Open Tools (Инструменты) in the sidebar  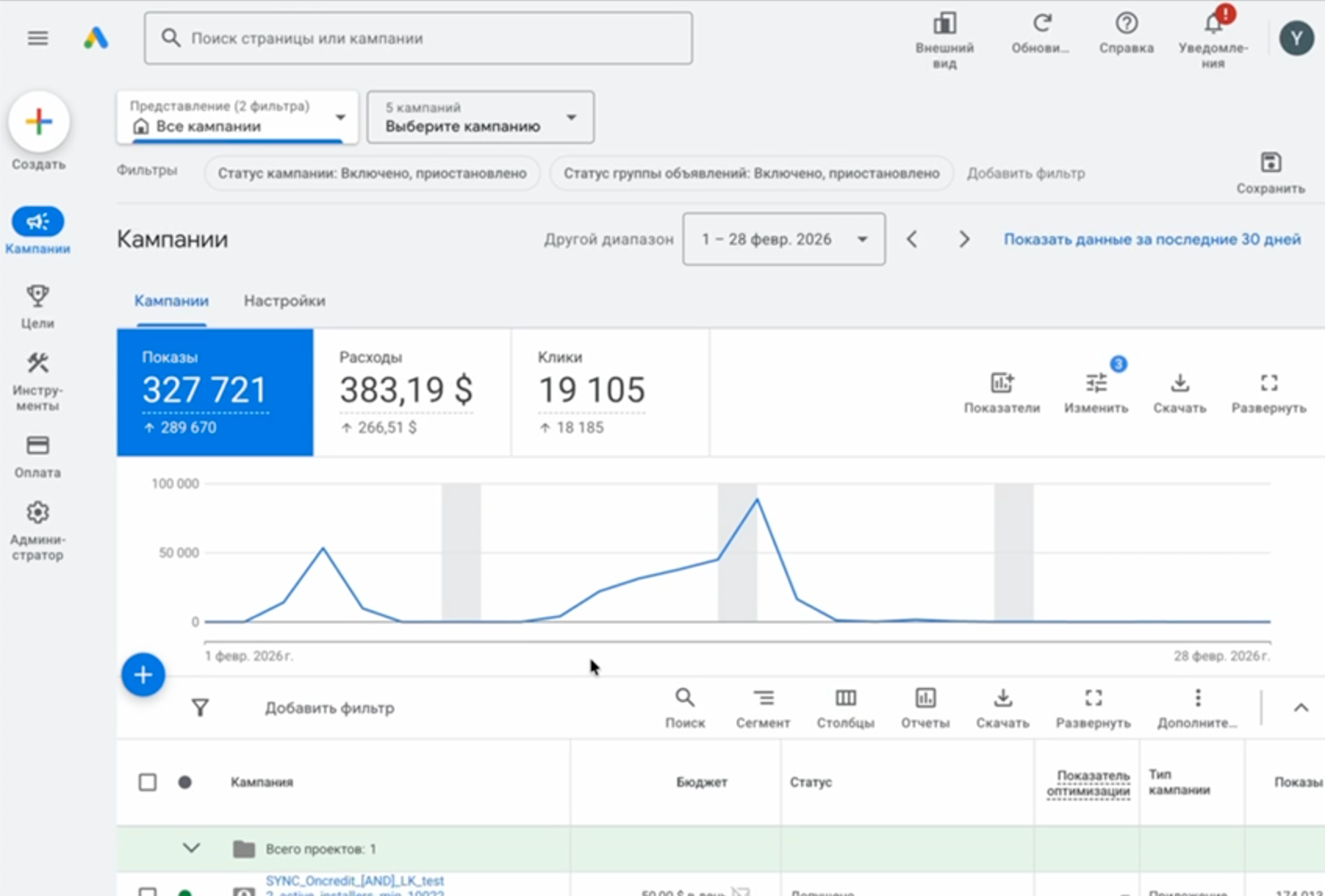click(x=38, y=364)
